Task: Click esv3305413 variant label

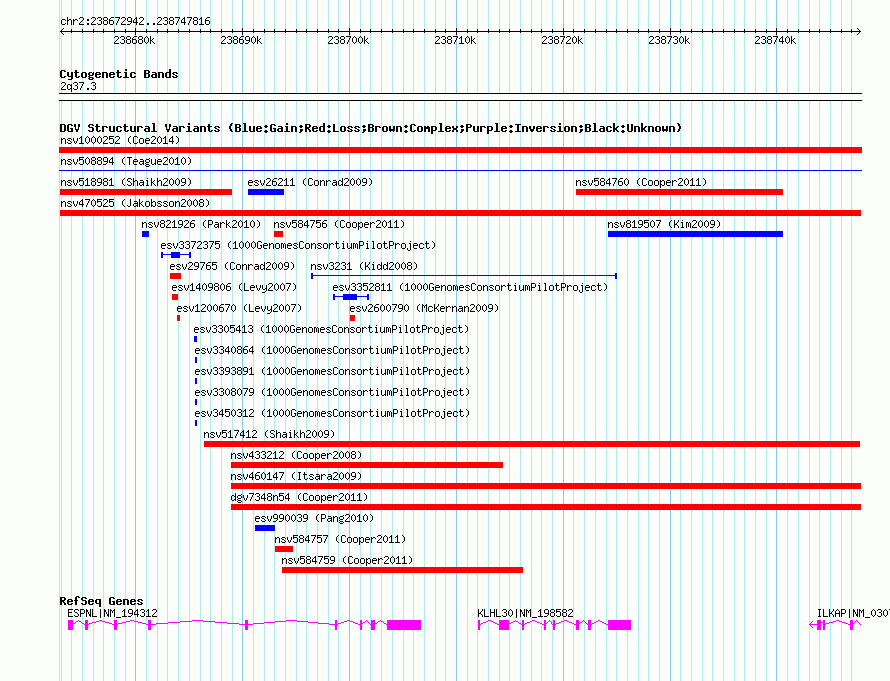Action: tap(331, 329)
